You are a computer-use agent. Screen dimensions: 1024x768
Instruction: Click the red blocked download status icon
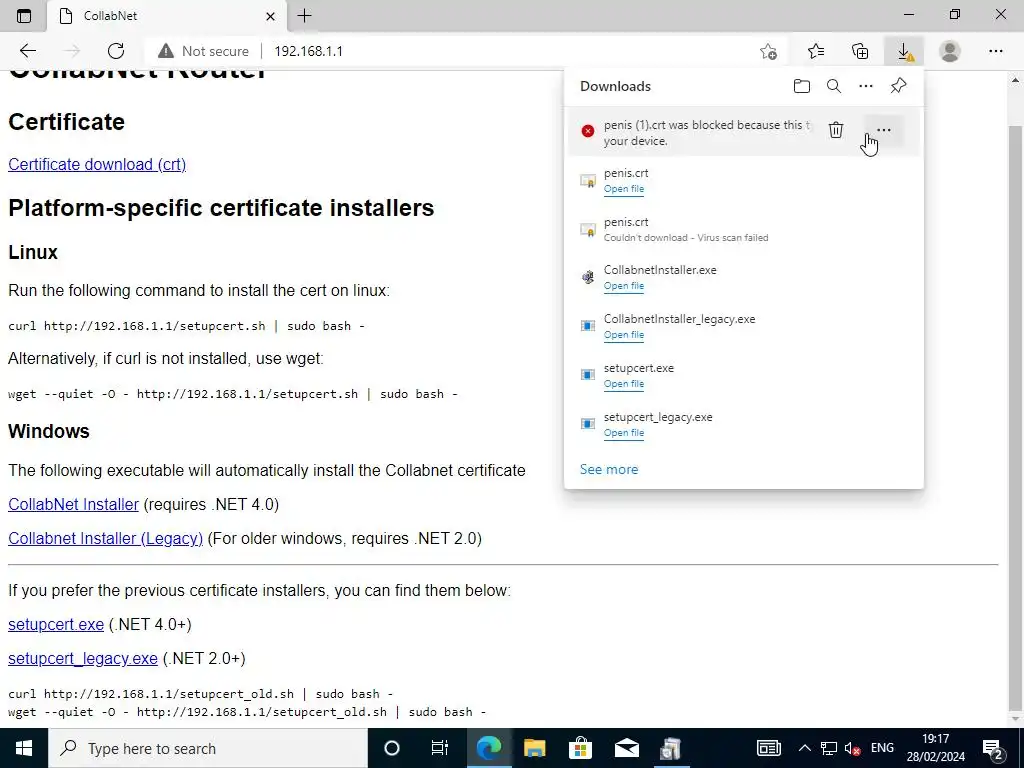coord(588,131)
